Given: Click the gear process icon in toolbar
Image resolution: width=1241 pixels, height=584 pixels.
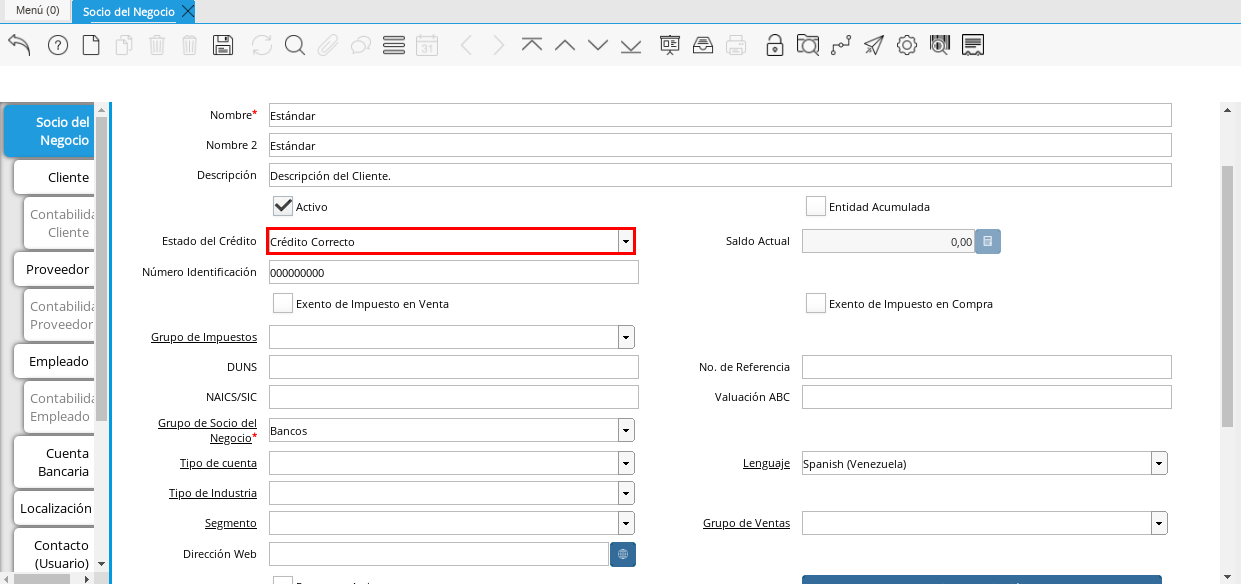Looking at the screenshot, I should [906, 45].
